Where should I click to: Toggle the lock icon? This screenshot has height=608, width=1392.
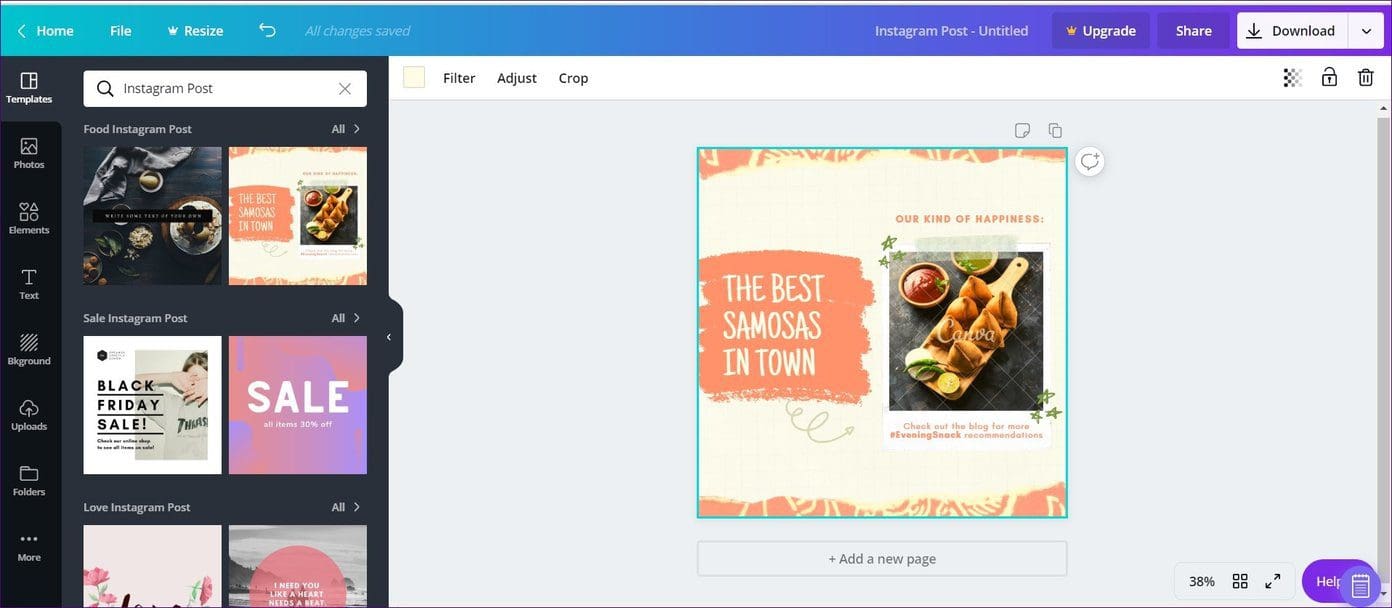pos(1329,77)
